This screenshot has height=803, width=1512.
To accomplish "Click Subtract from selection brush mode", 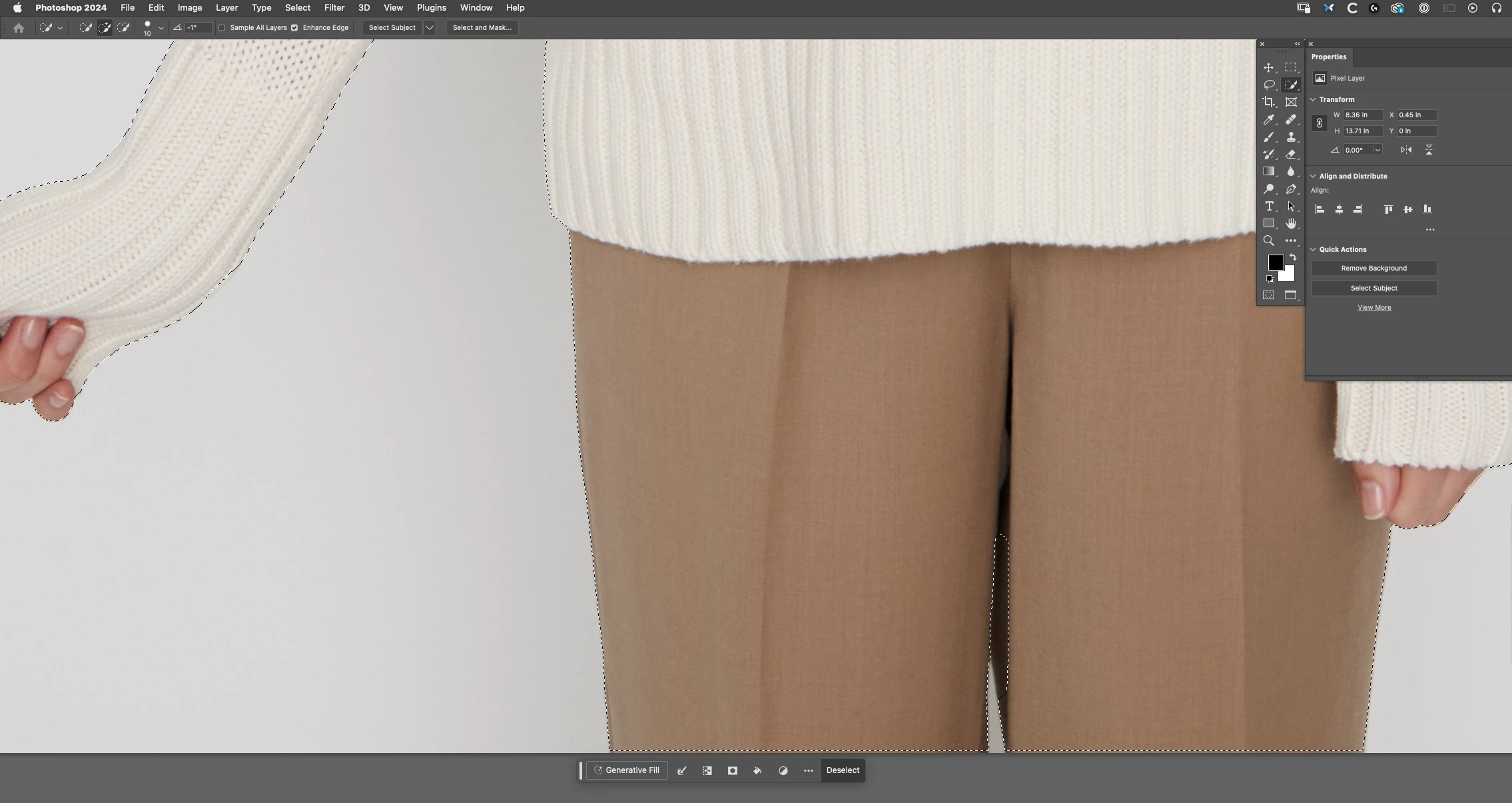I will point(123,27).
